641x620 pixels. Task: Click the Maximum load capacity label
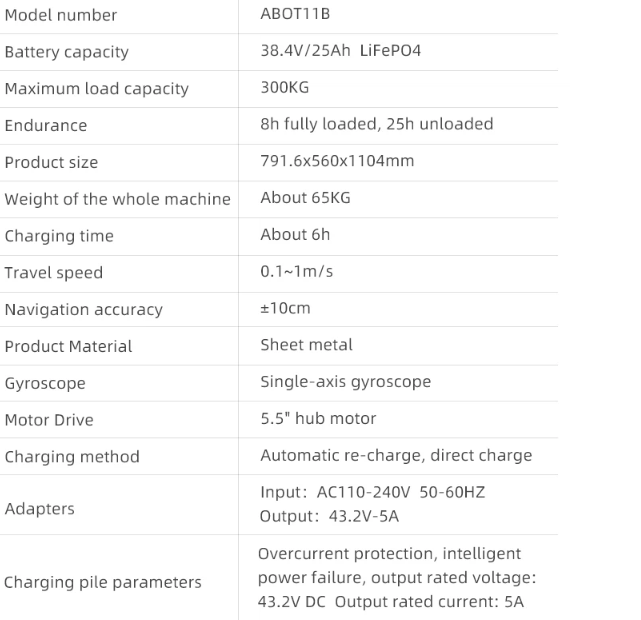96,89
